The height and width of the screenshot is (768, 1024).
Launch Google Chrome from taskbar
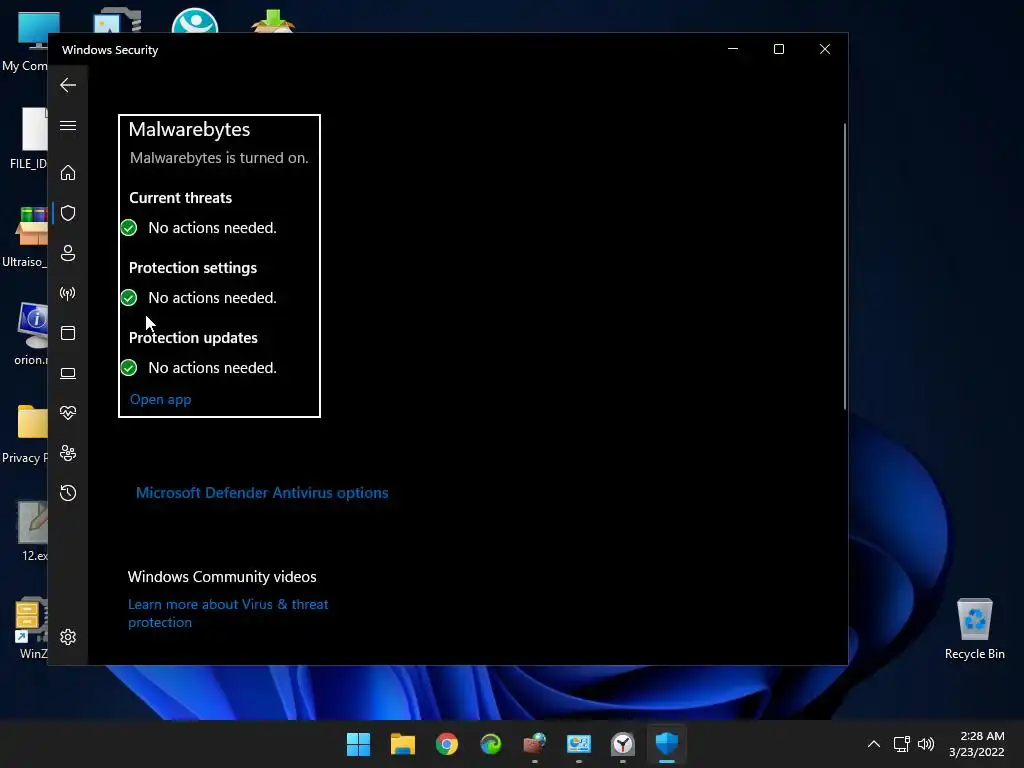(x=447, y=744)
